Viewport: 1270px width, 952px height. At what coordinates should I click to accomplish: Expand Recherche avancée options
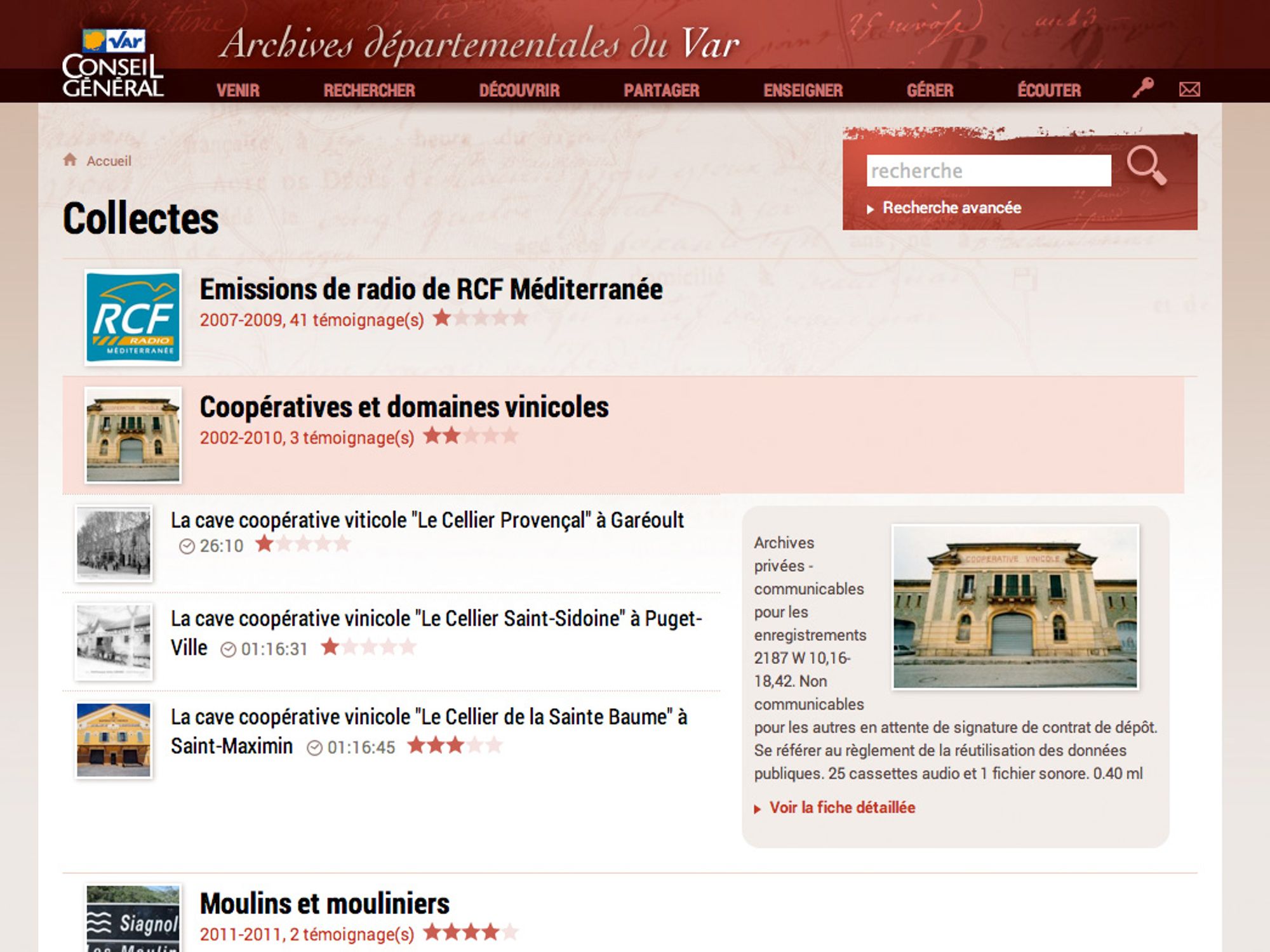tap(951, 208)
